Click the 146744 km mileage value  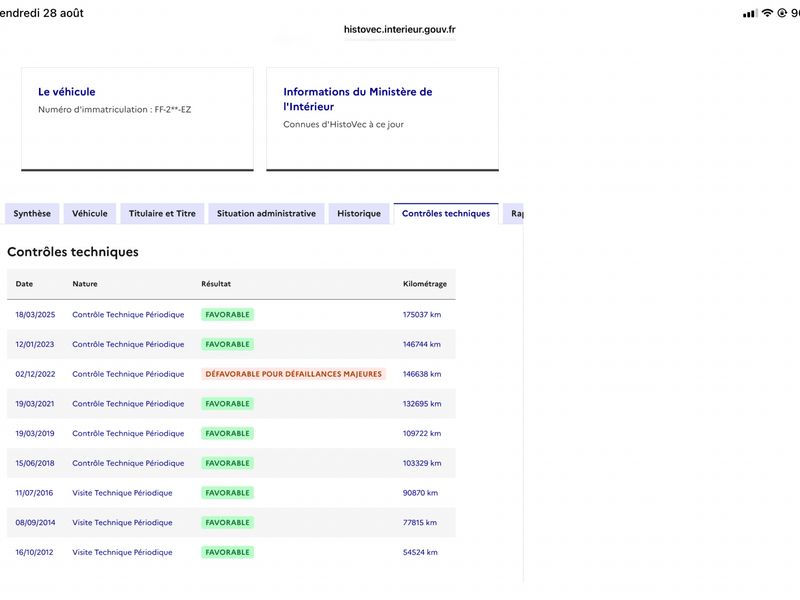422,344
